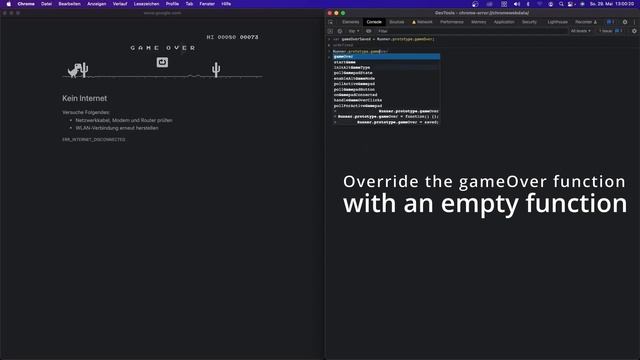Screen dimensions: 640x360
Task: Open the DevTools three-dot more menu
Action: 634,22
